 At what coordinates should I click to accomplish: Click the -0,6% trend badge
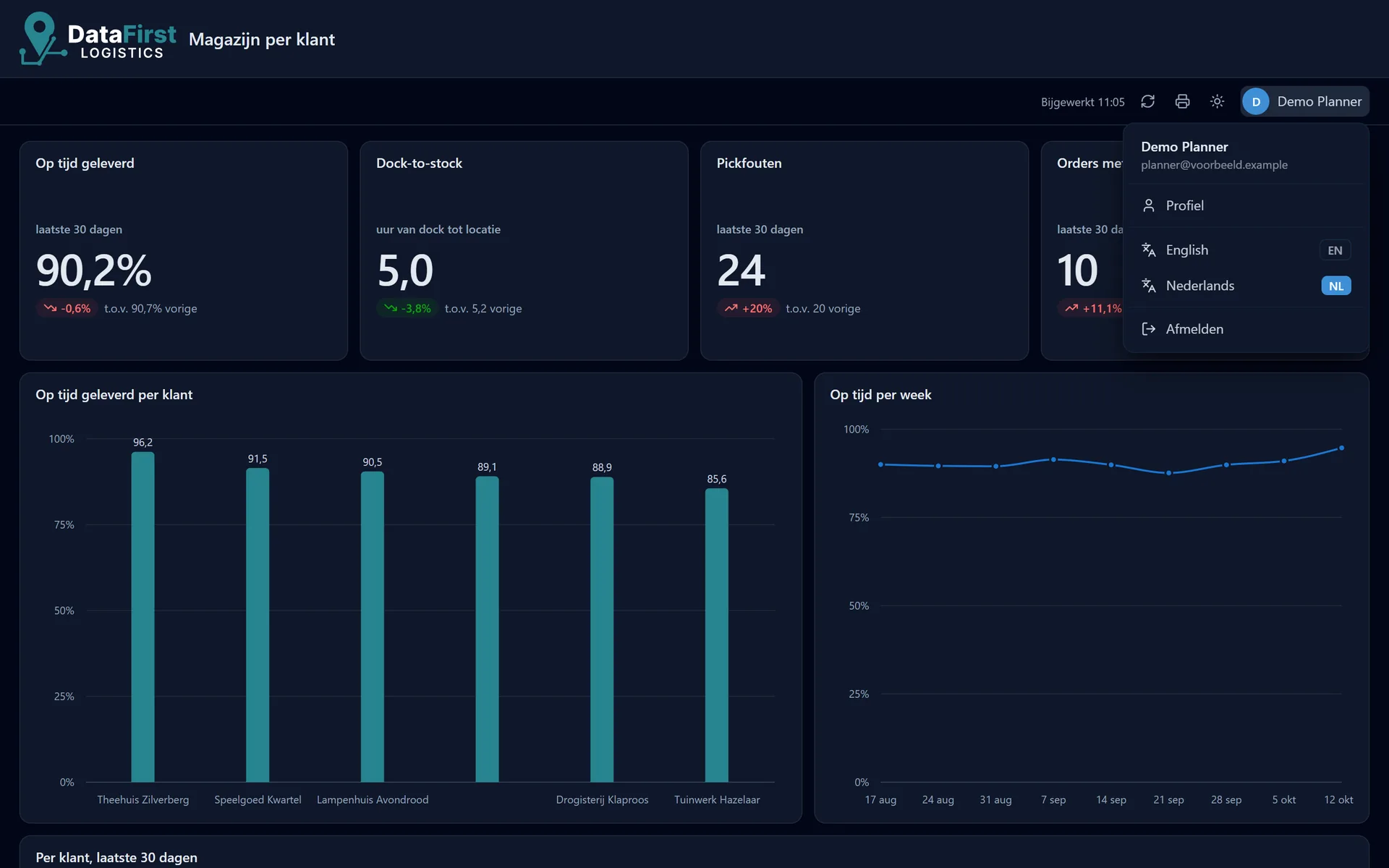(x=67, y=308)
